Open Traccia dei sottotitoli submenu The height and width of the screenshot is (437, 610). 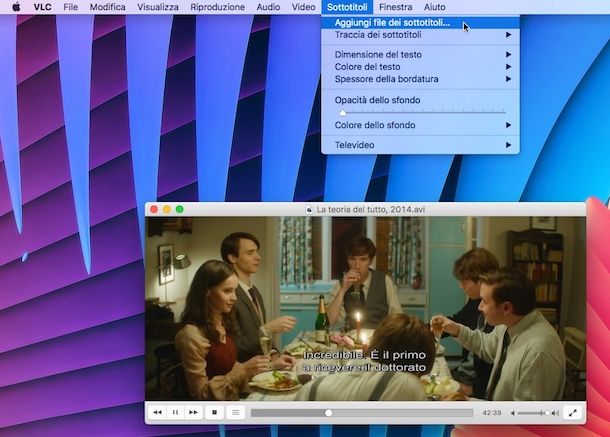point(420,35)
